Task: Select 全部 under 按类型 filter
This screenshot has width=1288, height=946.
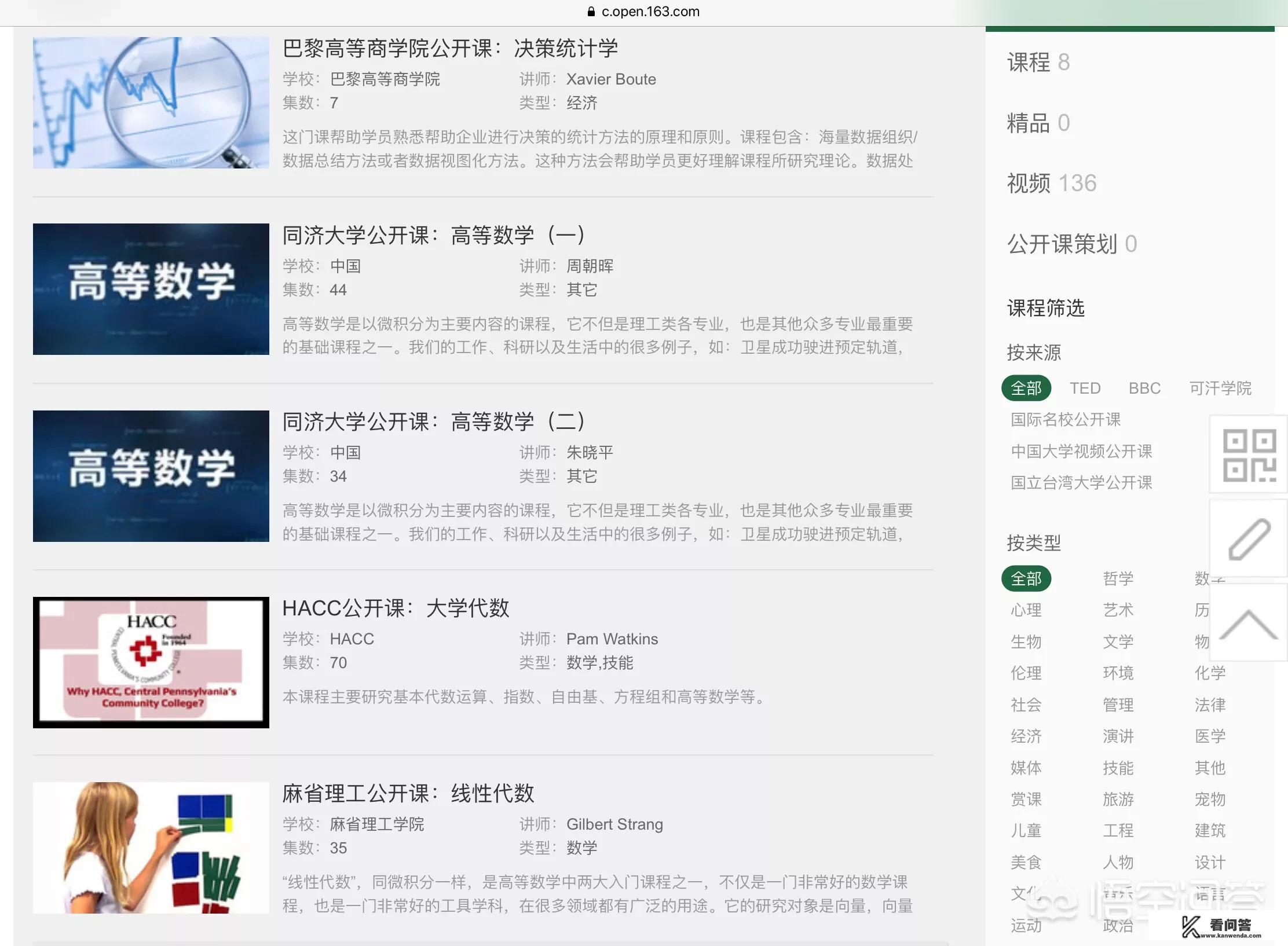Action: [1026, 578]
